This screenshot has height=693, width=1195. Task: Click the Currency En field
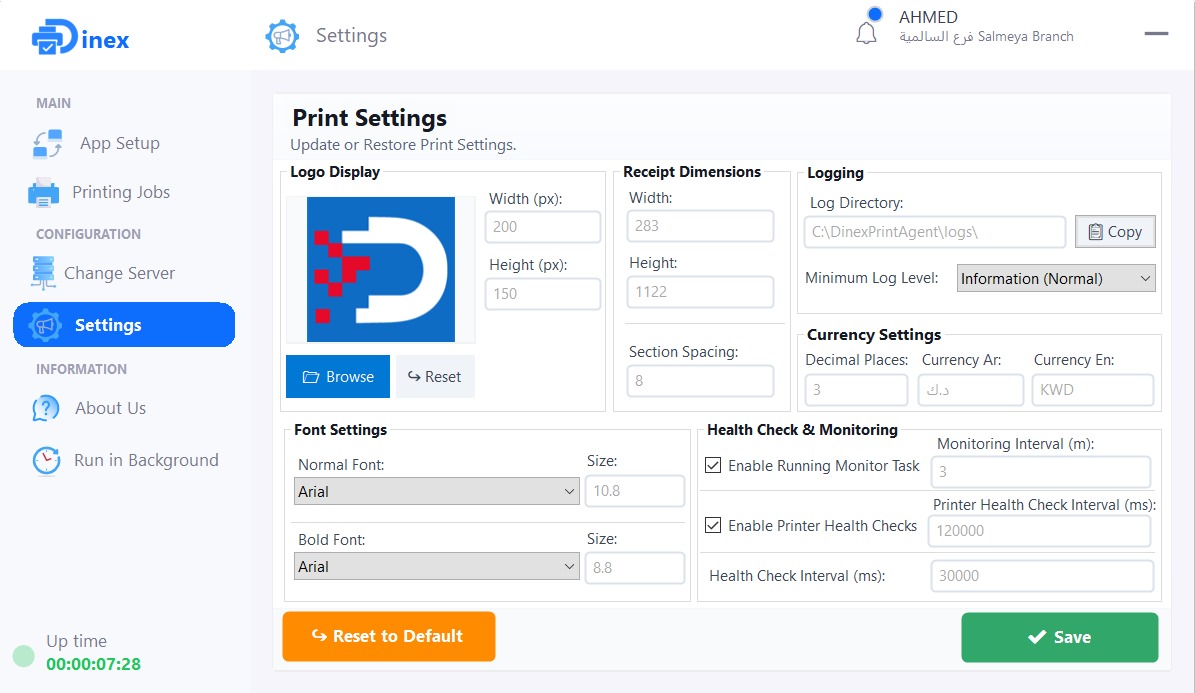(1092, 390)
